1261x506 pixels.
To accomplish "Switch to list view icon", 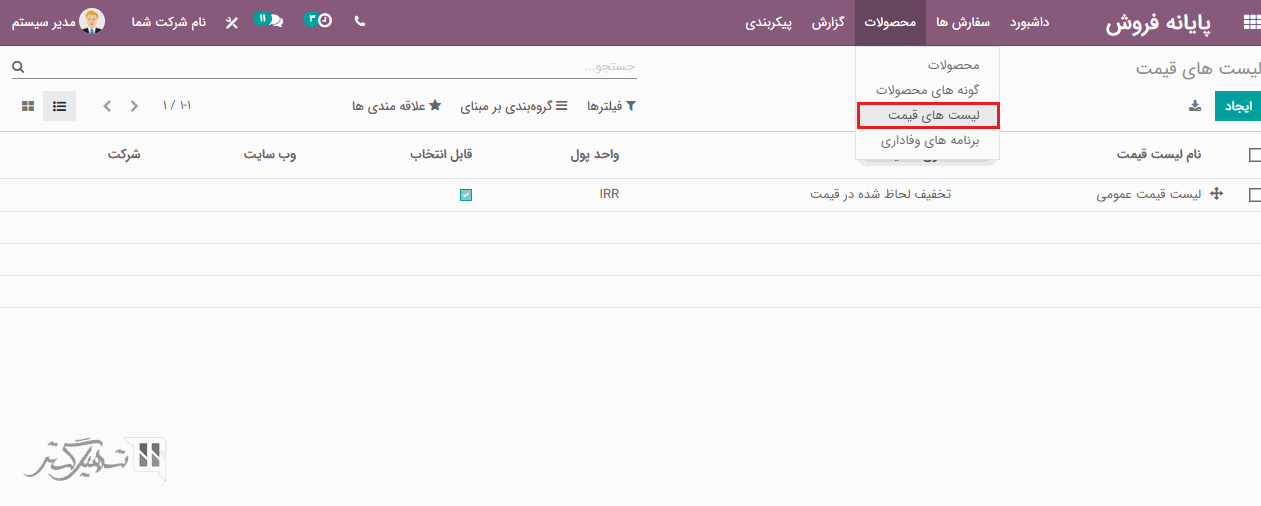I will 59,106.
